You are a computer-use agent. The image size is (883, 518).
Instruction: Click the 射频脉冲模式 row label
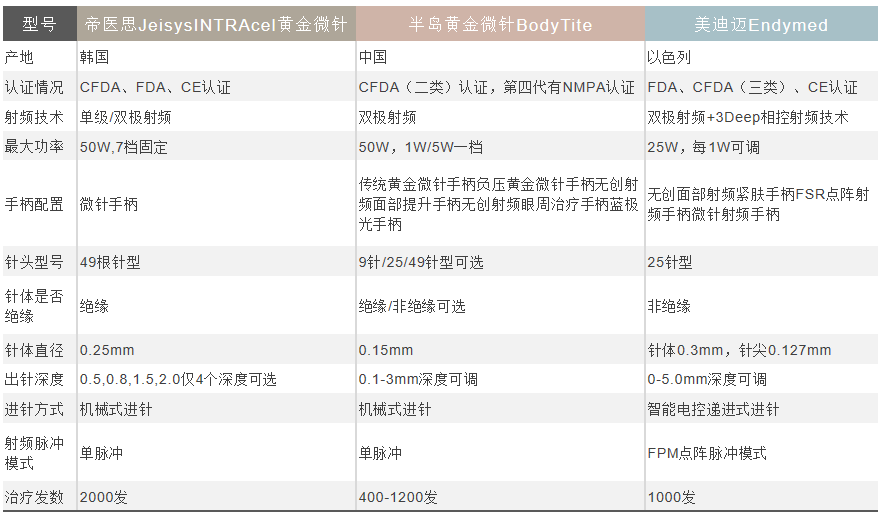(x=39, y=453)
